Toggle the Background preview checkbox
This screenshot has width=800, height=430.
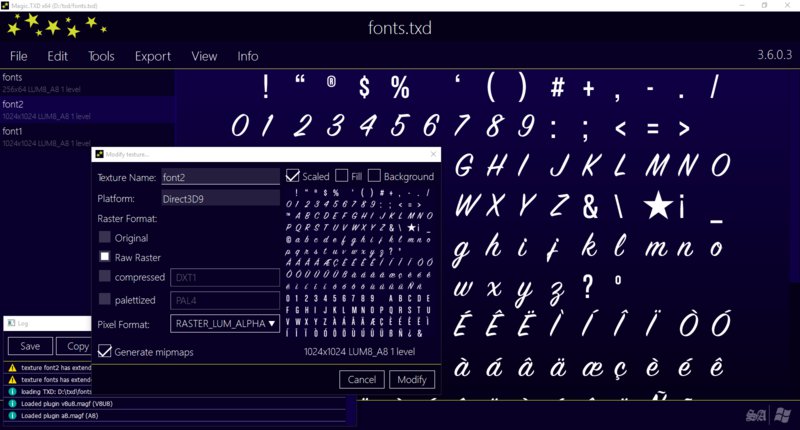tap(374, 176)
